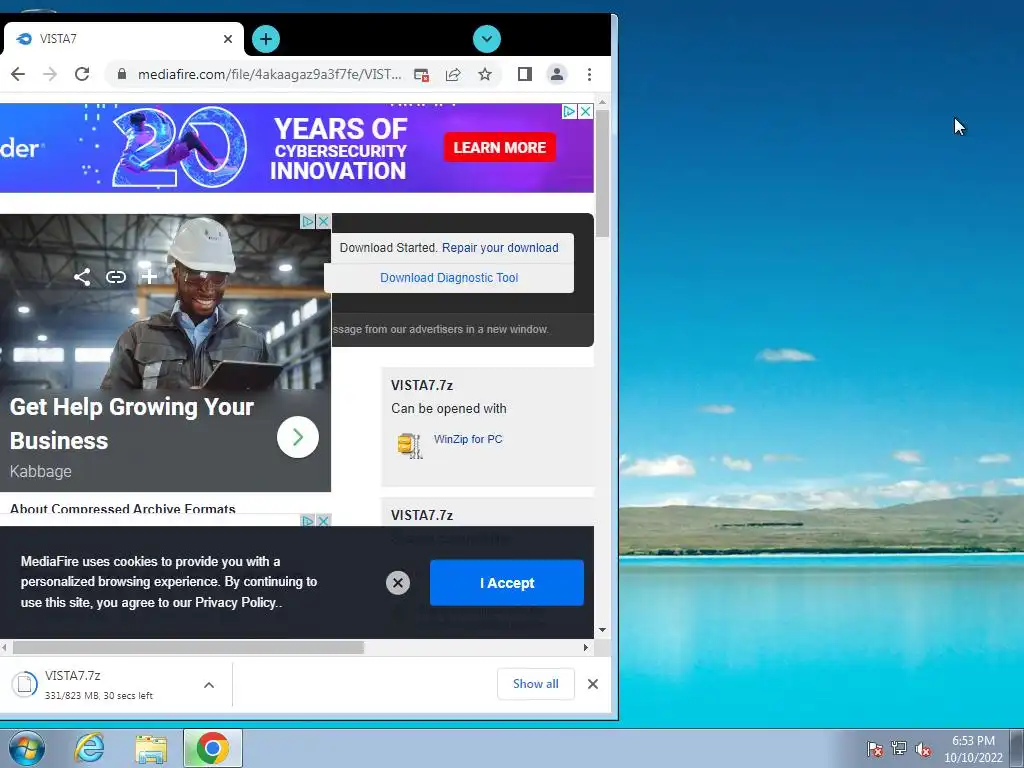Viewport: 1024px width, 768px height.
Task: Open the Windows Start menu
Action: coord(26,748)
